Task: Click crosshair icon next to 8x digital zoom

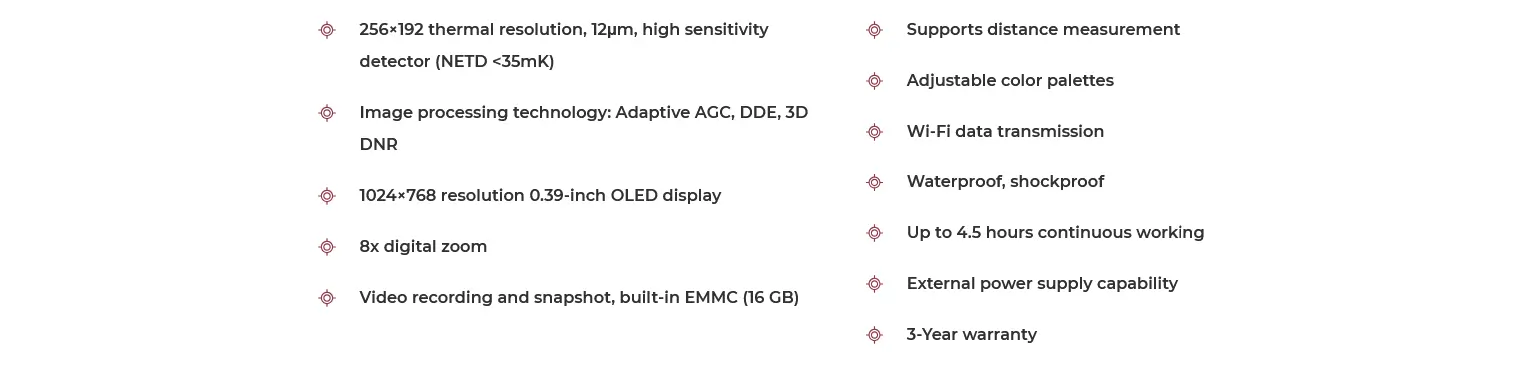Action: 327,247
